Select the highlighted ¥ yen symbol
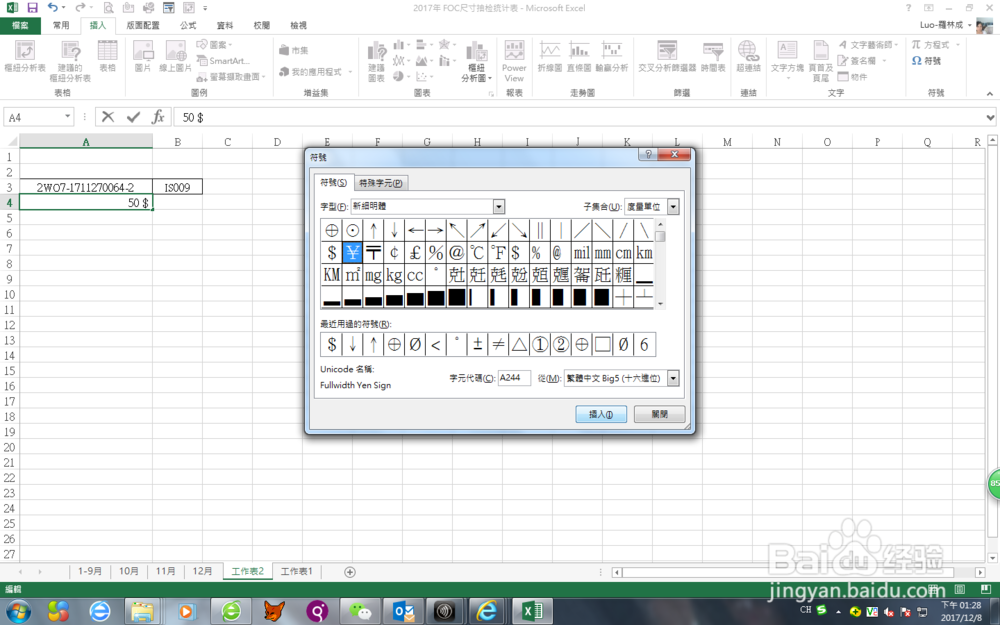This screenshot has width=1000, height=625. 353,253
